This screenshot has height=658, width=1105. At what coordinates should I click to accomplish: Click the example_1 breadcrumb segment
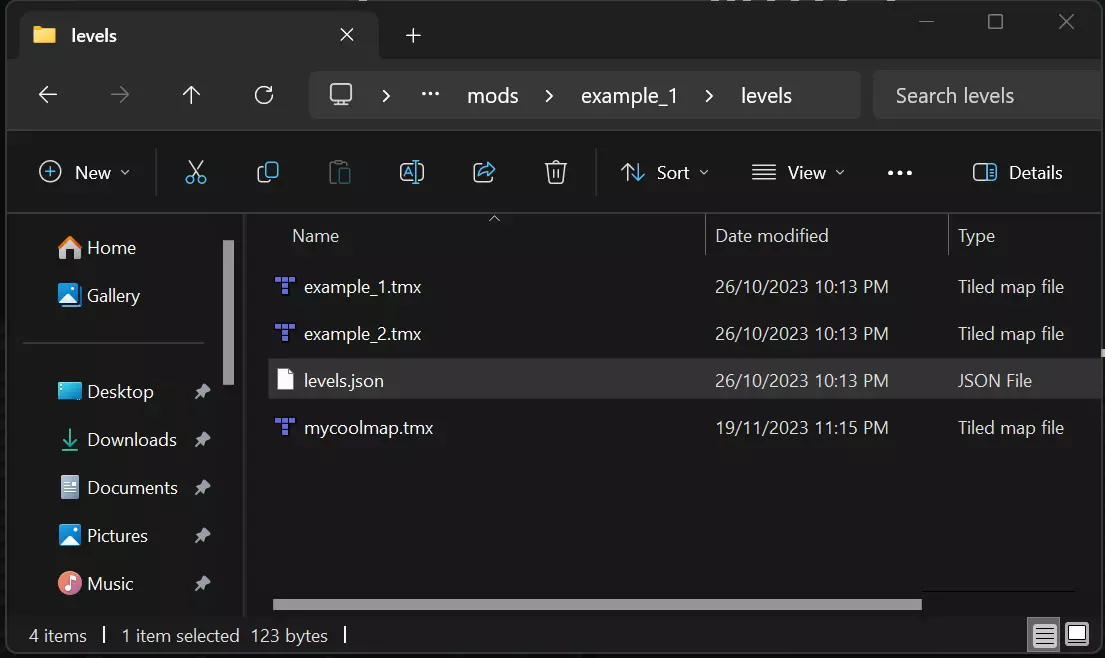point(629,96)
